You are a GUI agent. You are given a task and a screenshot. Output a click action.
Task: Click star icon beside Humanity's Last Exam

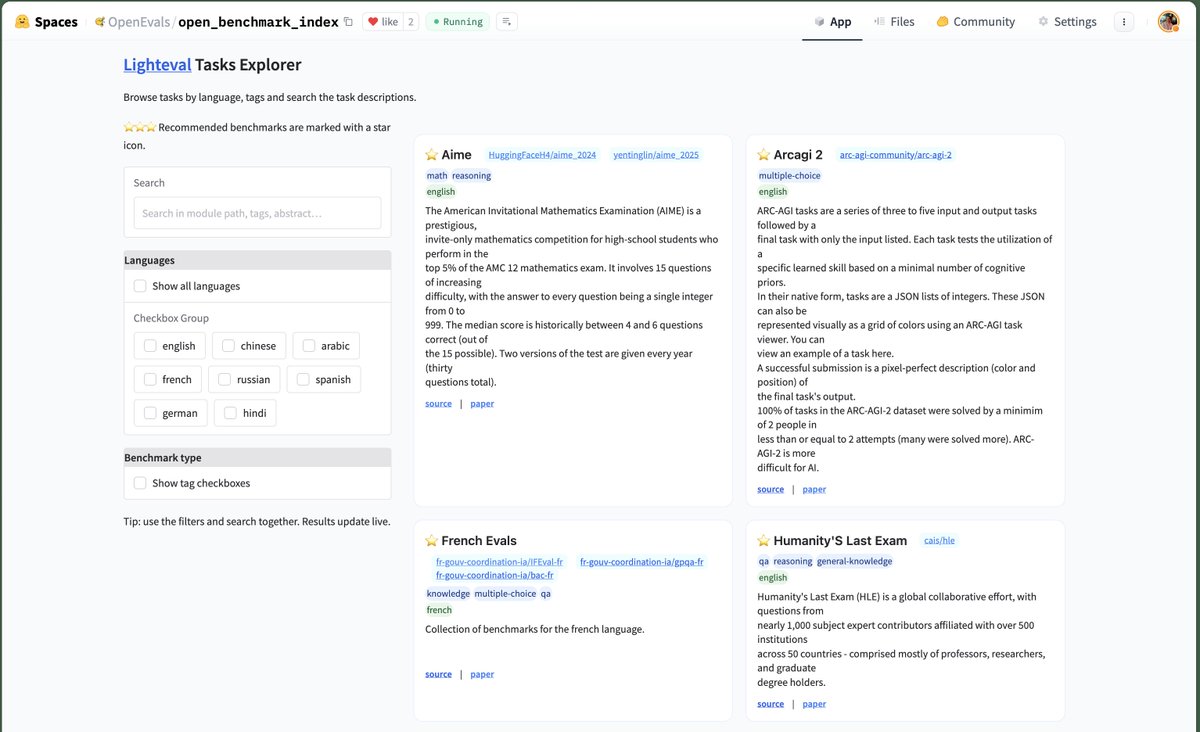(x=764, y=541)
